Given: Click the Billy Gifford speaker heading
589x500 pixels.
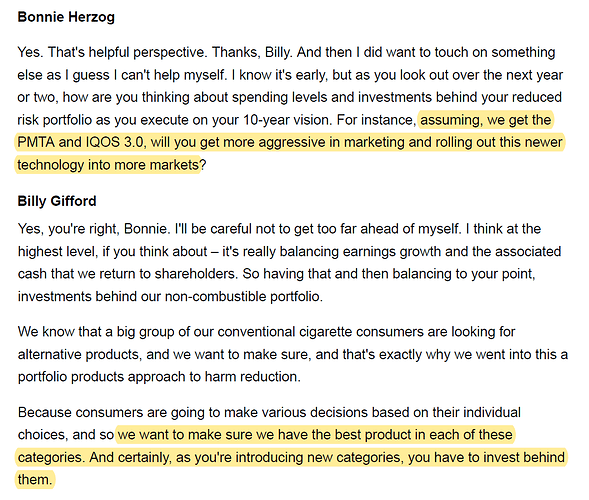Looking at the screenshot, I should click(x=57, y=201).
